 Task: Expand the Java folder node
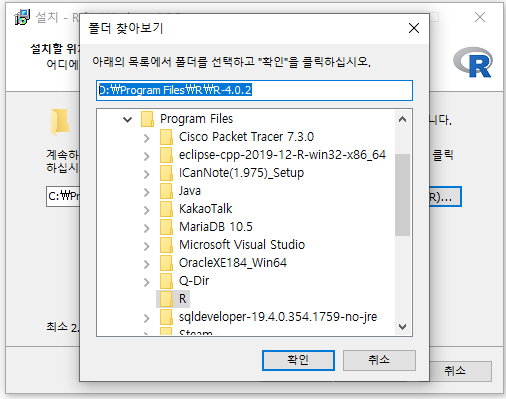tap(146, 192)
